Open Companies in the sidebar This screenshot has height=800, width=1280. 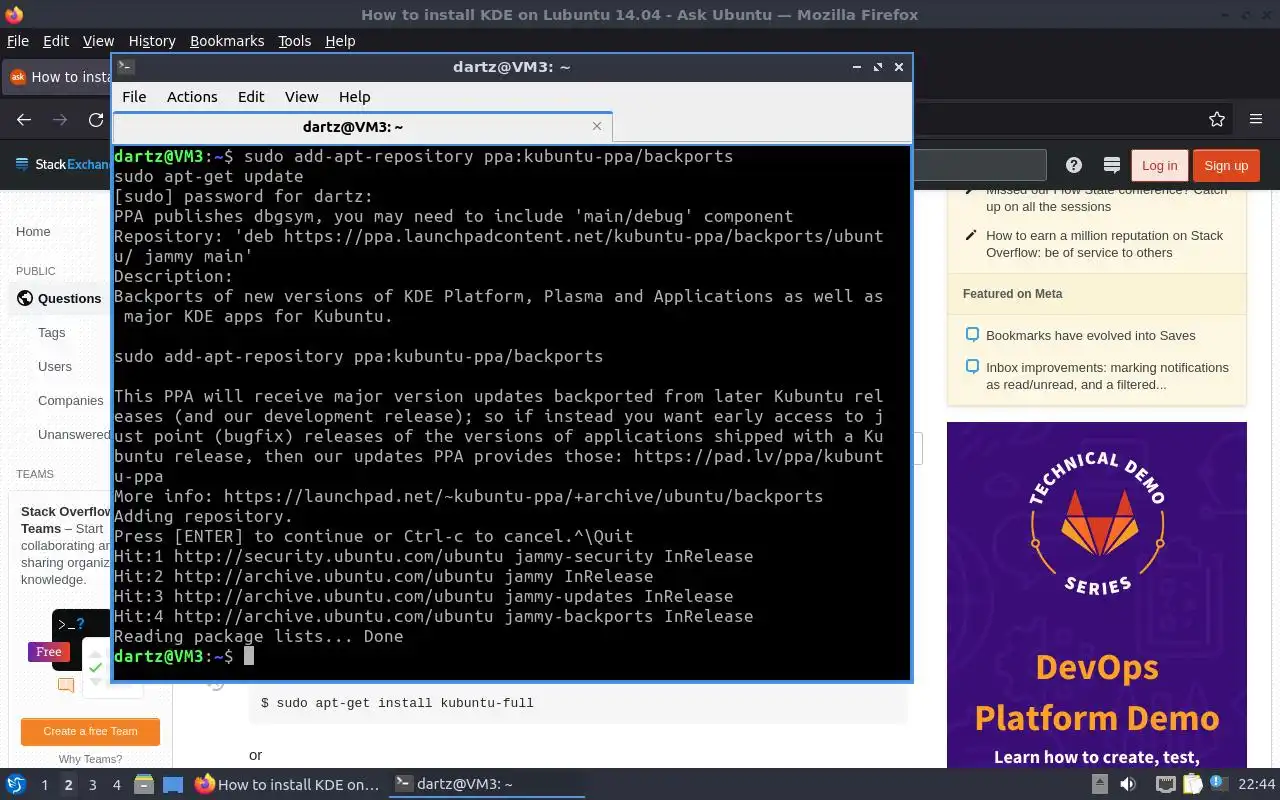click(x=71, y=400)
